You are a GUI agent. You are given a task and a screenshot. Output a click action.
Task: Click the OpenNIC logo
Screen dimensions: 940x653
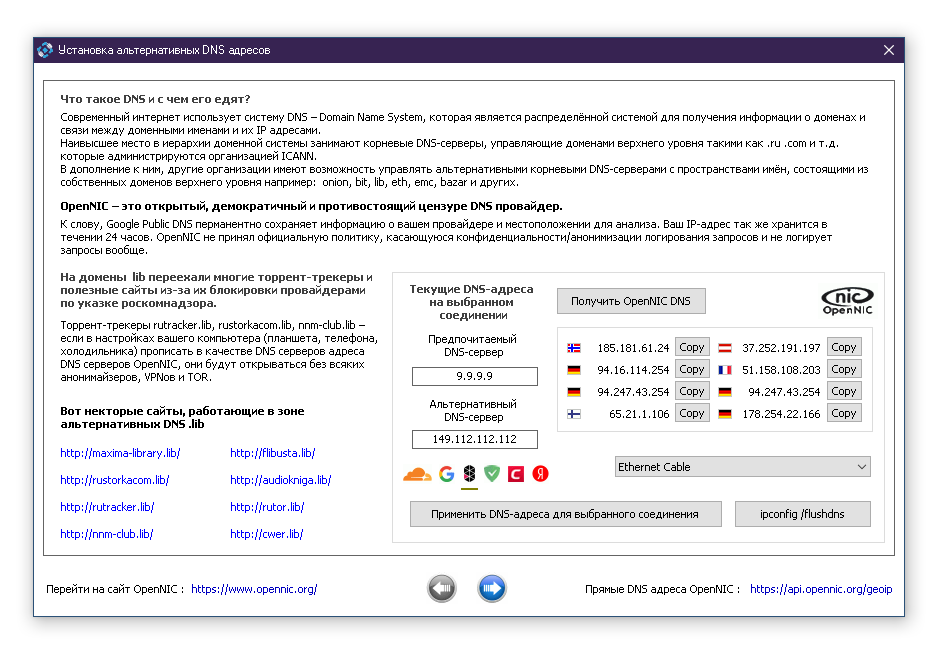click(847, 299)
